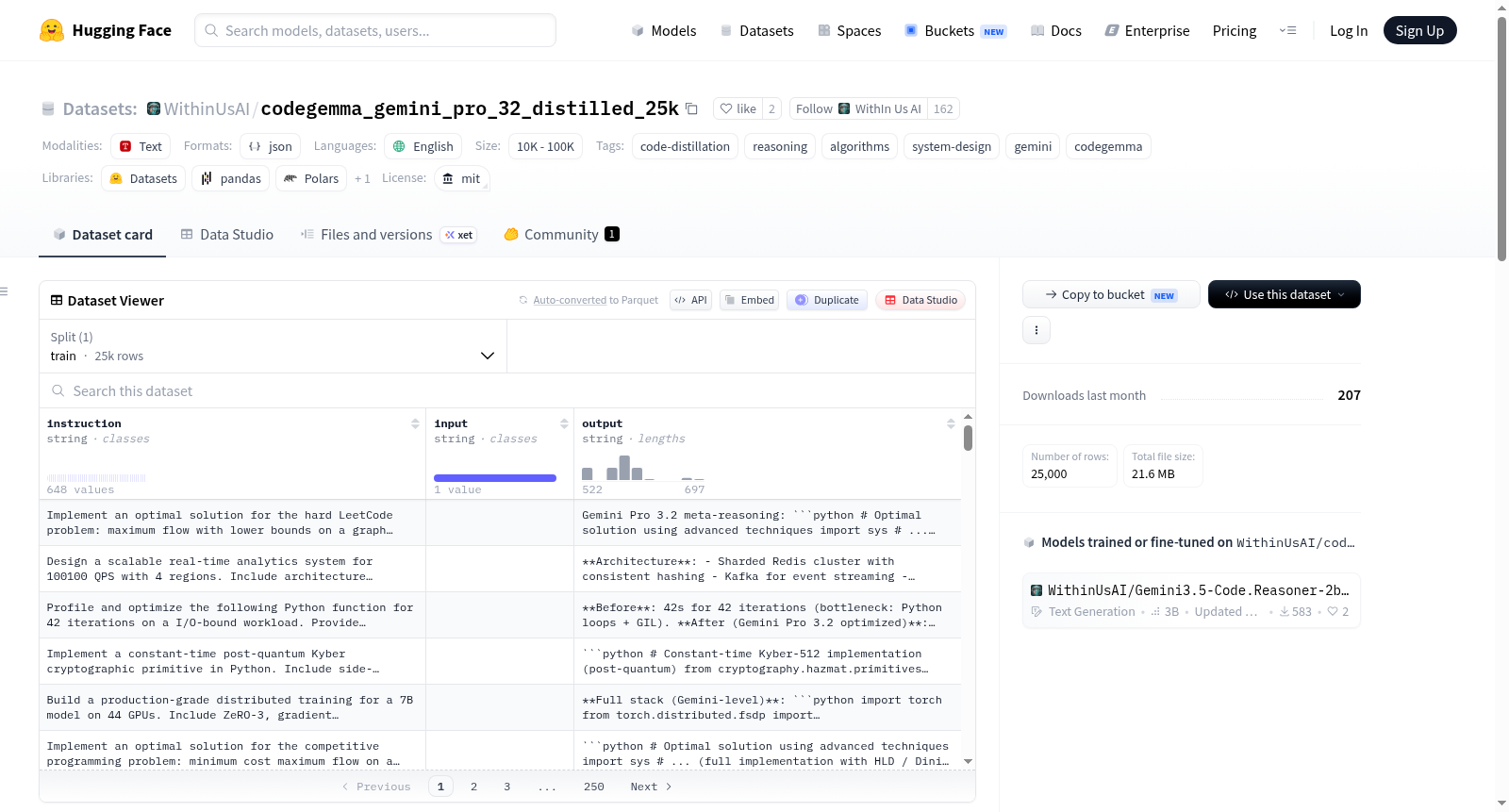Focus the Search this dataset field
The height and width of the screenshot is (812, 1509).
tap(507, 390)
